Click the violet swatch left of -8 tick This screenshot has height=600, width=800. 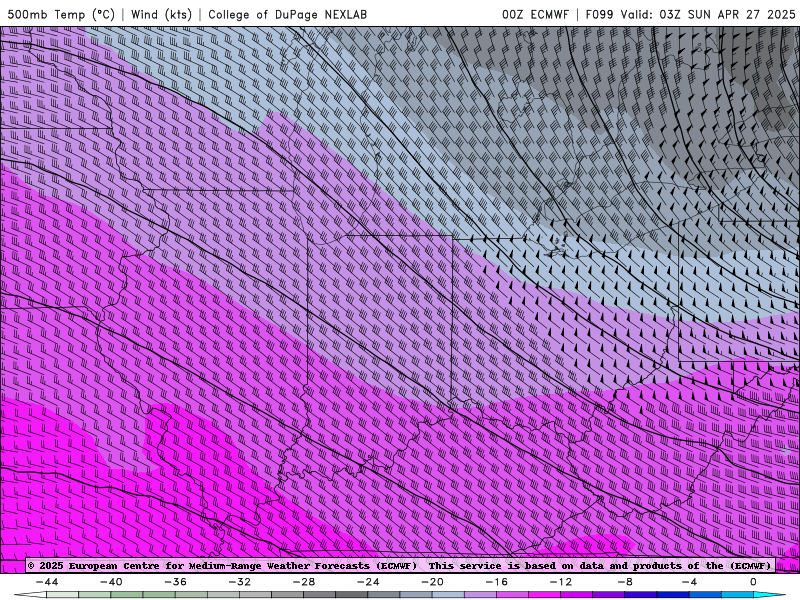(x=609, y=595)
